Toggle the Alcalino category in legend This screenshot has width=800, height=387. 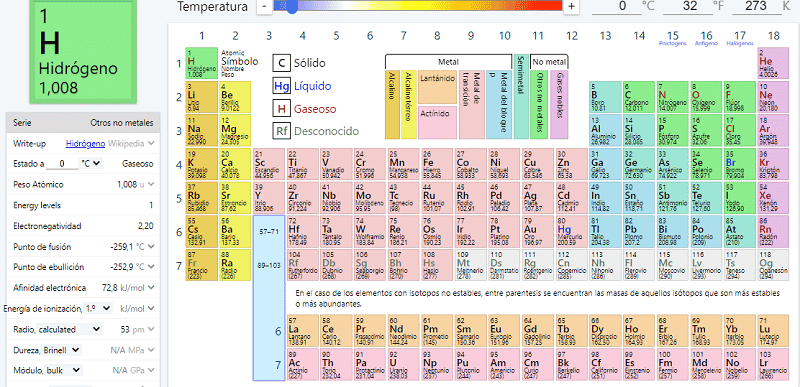click(x=392, y=105)
